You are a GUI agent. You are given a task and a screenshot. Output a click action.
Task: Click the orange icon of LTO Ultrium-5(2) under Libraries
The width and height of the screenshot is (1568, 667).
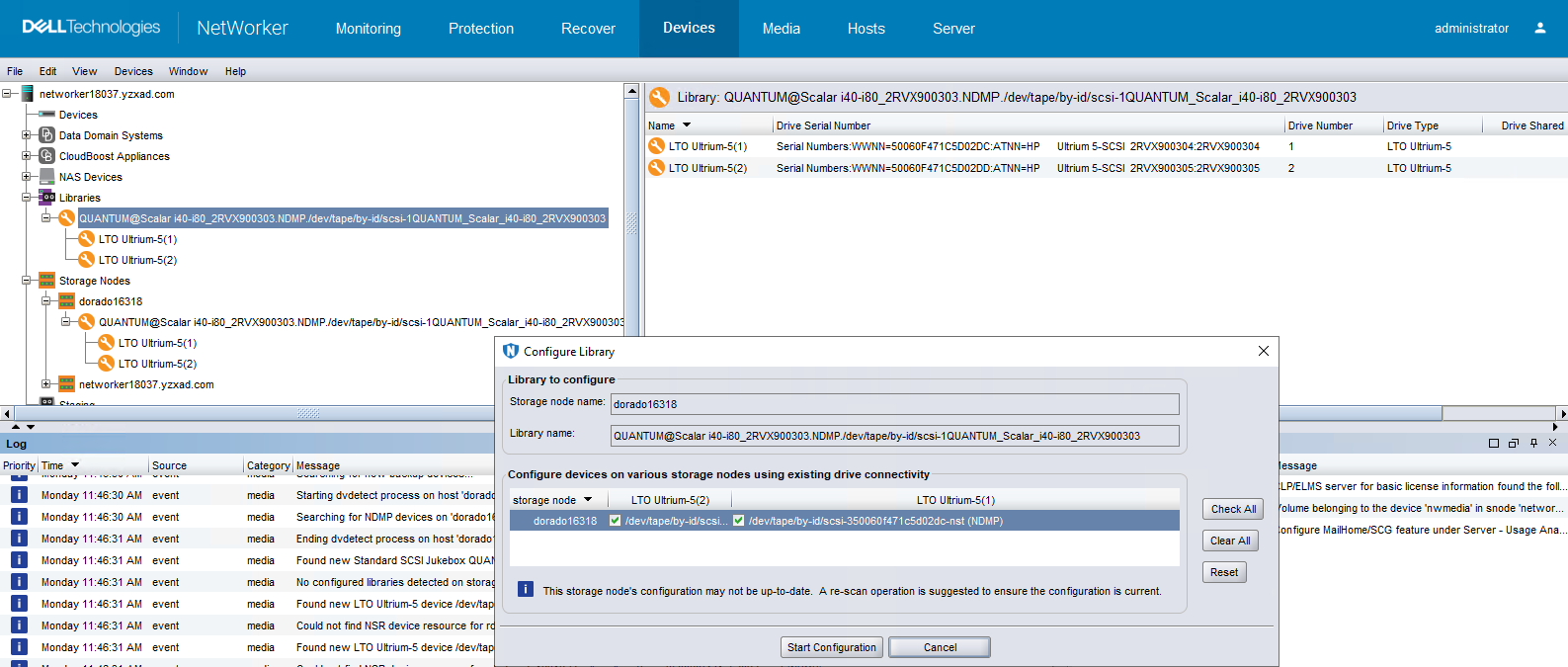(x=86, y=260)
